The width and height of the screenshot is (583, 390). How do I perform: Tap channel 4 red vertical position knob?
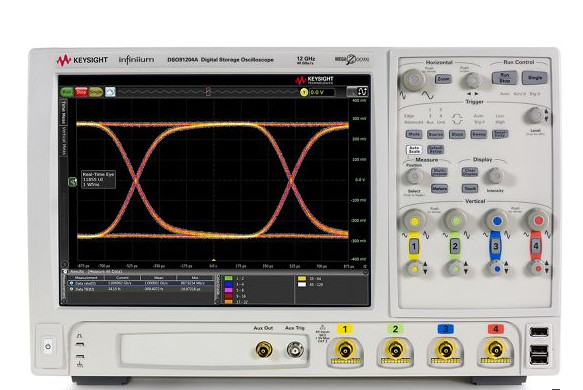tap(537, 268)
